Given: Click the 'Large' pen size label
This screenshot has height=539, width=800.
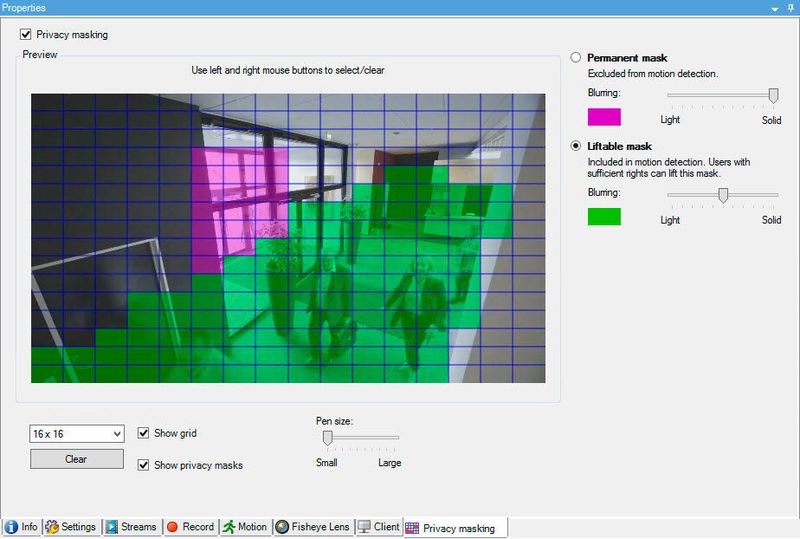Looking at the screenshot, I should [x=389, y=462].
